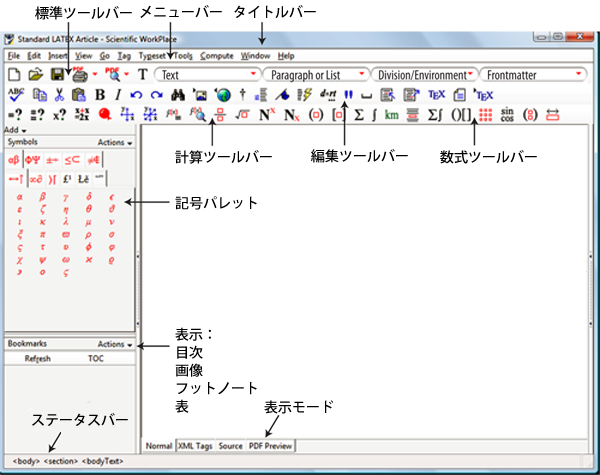600x475 pixels.
Task: Insert the beta symbol from the palette
Action: 42,197
